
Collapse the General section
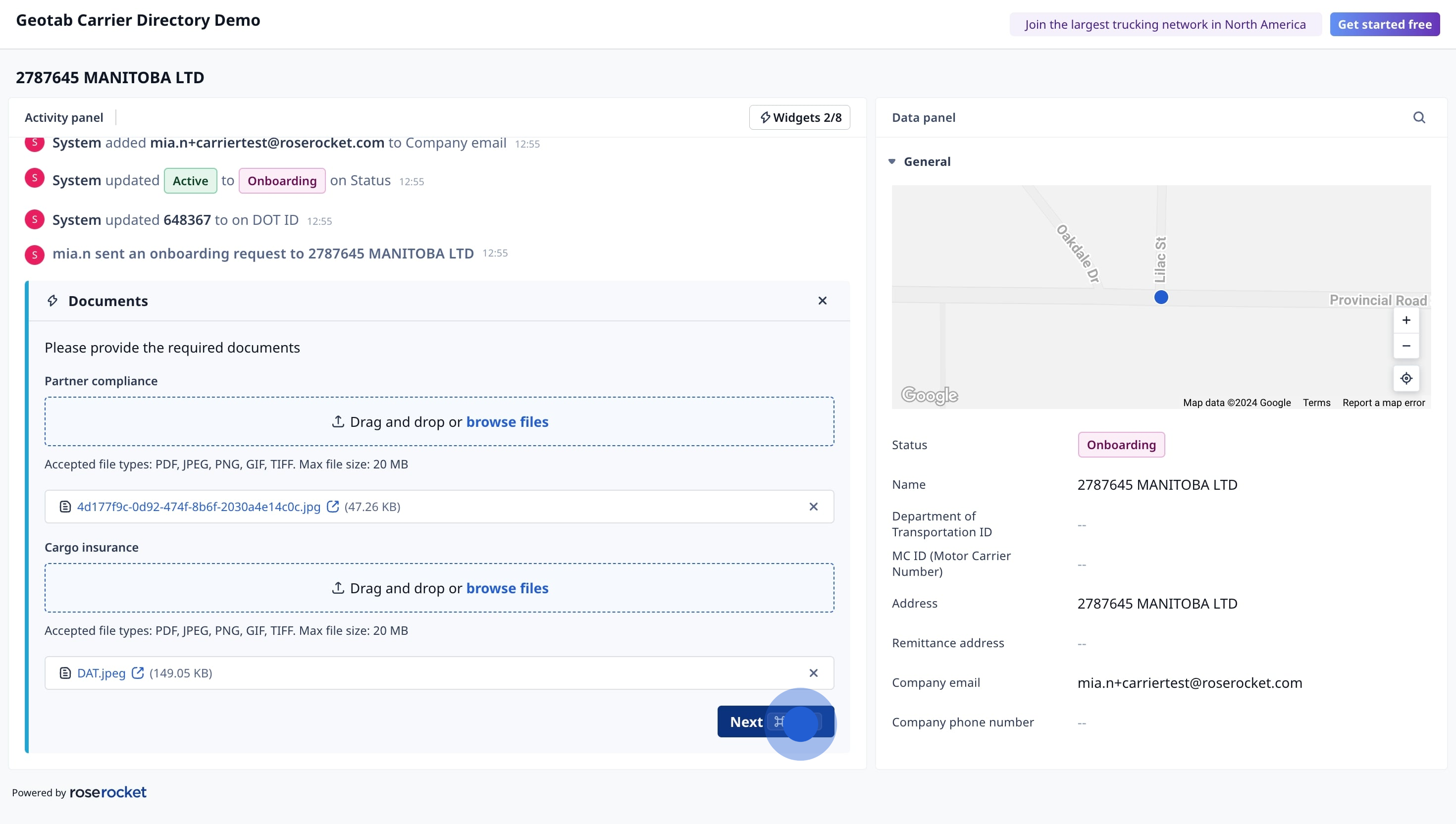[x=892, y=161]
